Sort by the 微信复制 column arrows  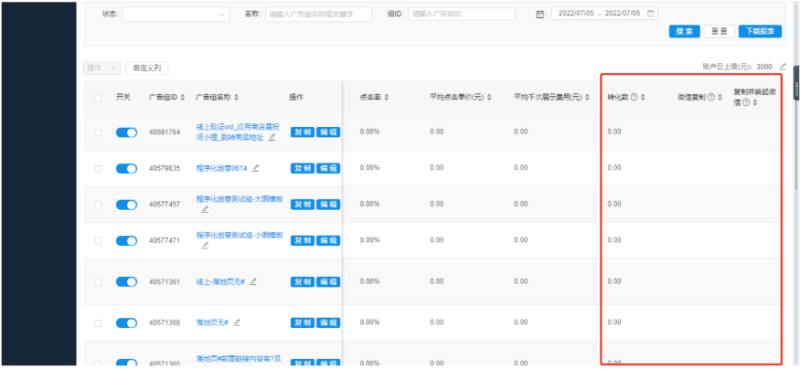point(720,97)
